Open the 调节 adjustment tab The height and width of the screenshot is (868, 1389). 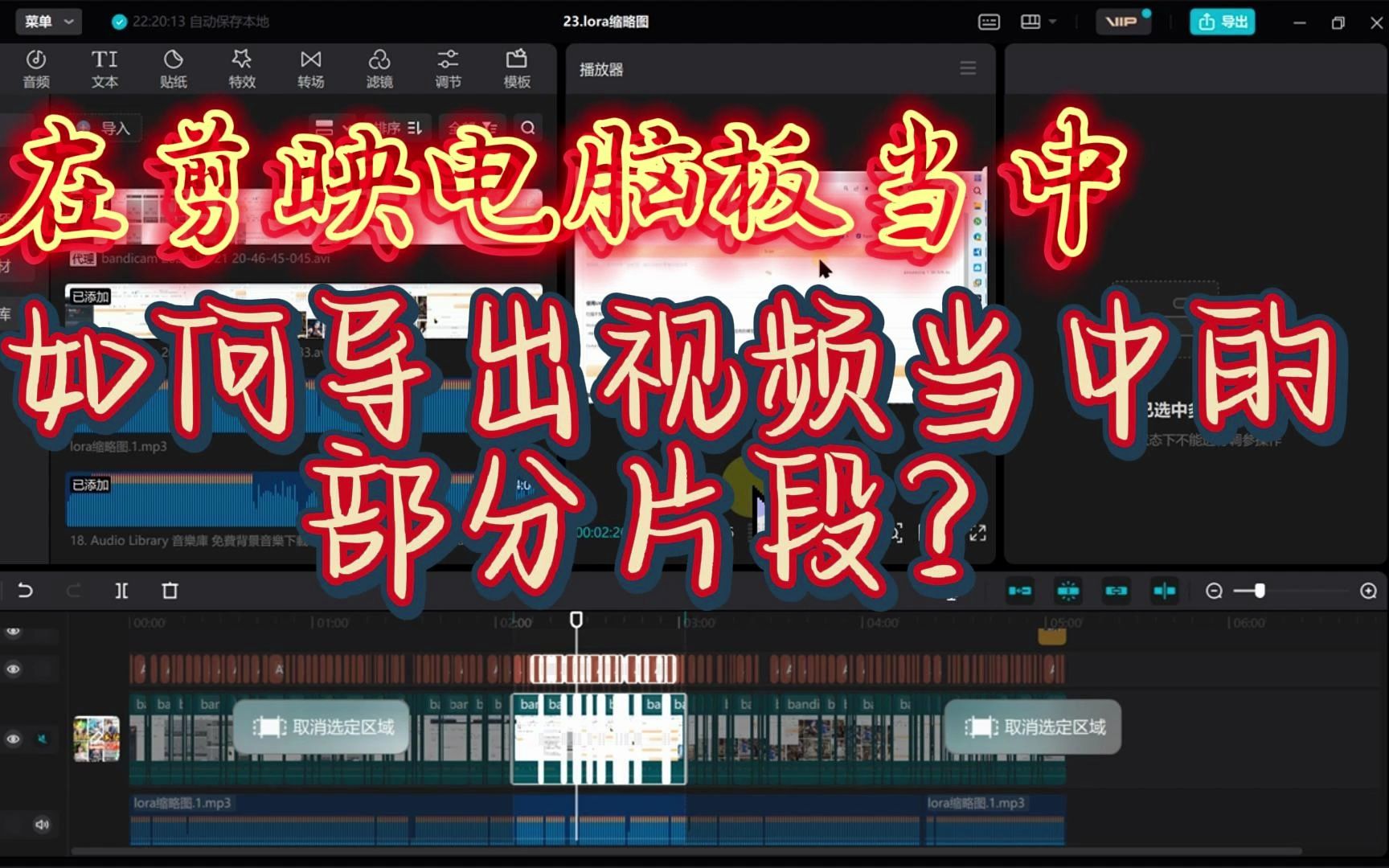coord(448,69)
